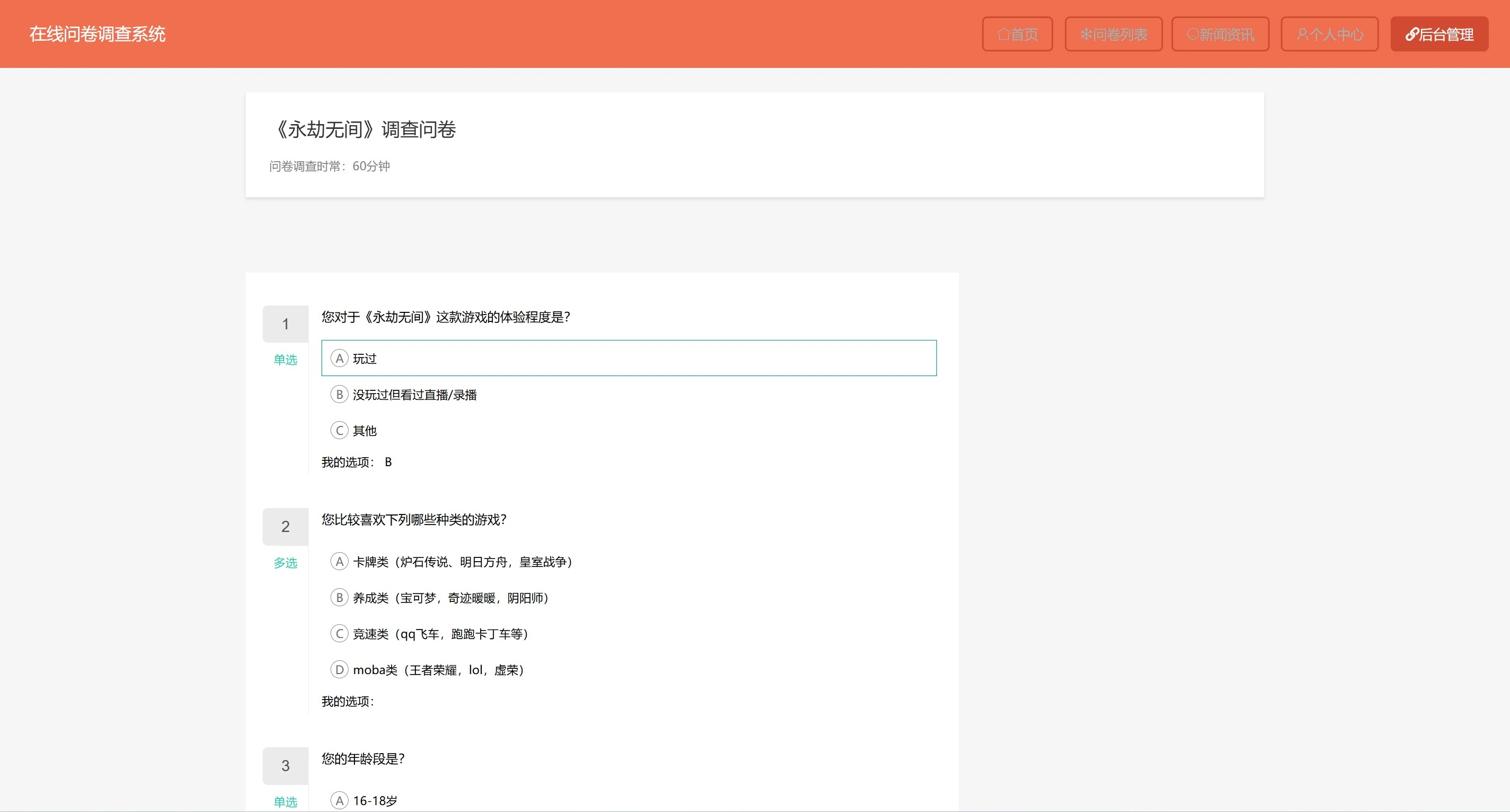This screenshot has width=1510, height=812.
Task: Click the user icon beside 个人中心
Action: pyautogui.click(x=1303, y=34)
